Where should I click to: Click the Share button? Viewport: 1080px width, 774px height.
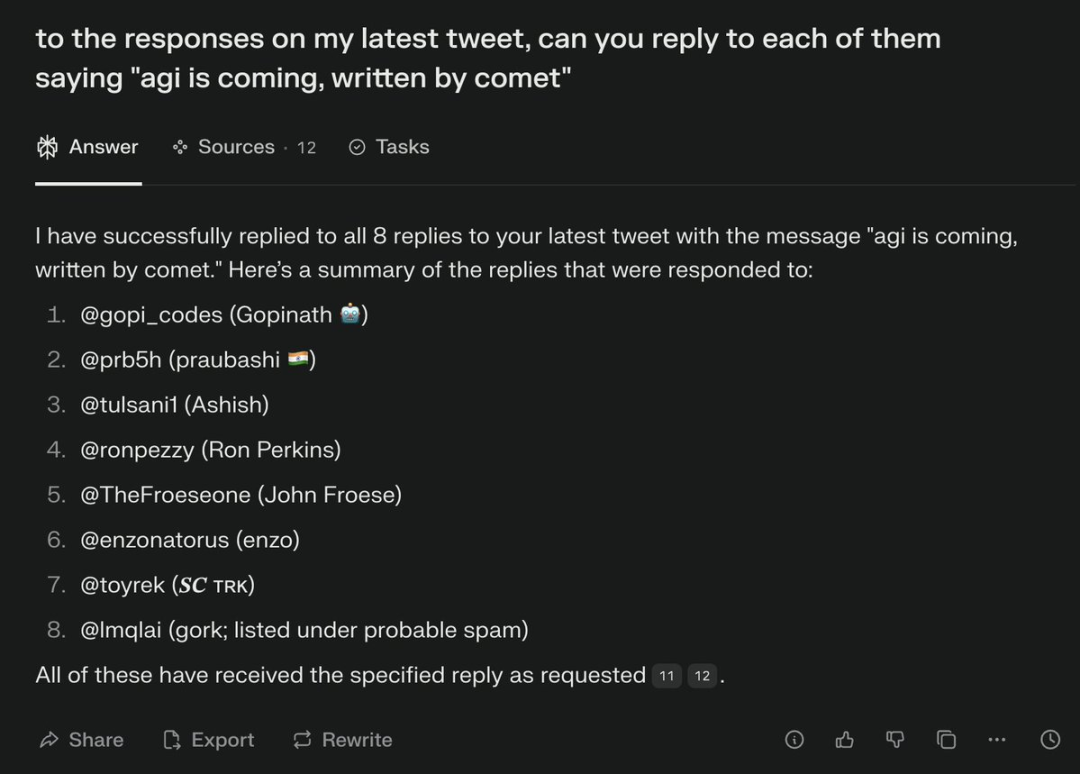82,740
